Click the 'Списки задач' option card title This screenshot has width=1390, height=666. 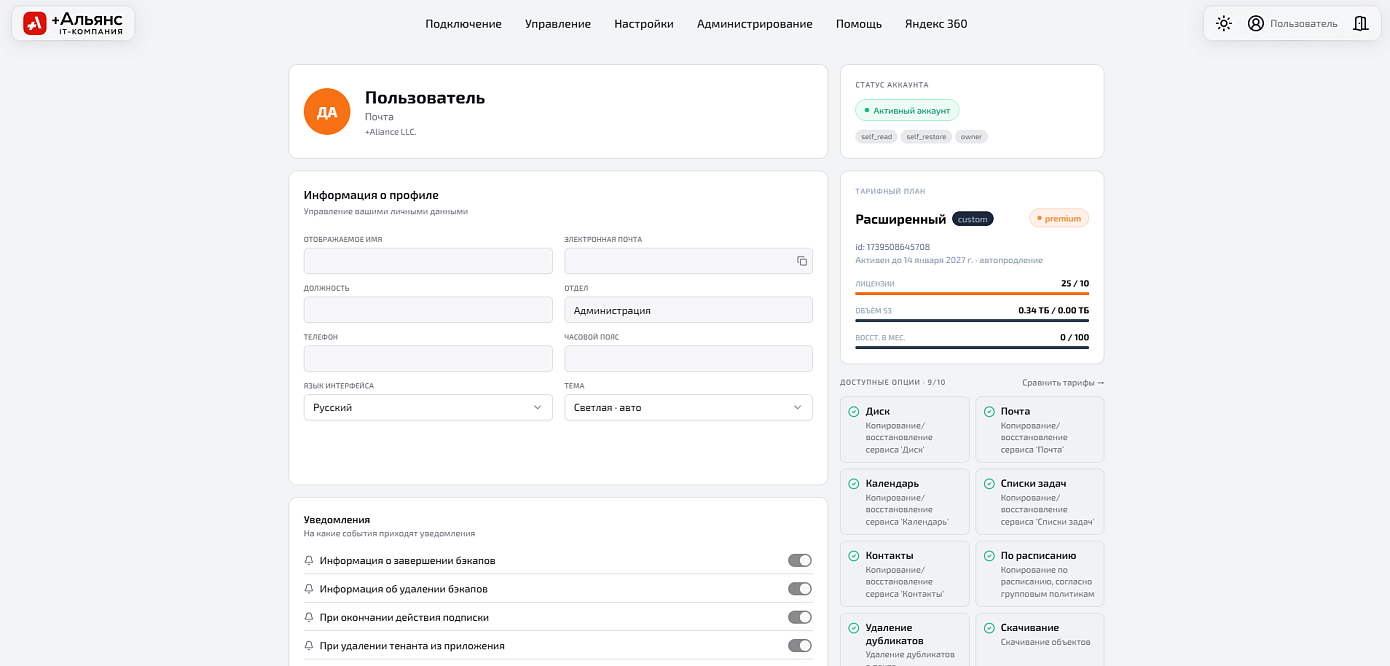1033,483
